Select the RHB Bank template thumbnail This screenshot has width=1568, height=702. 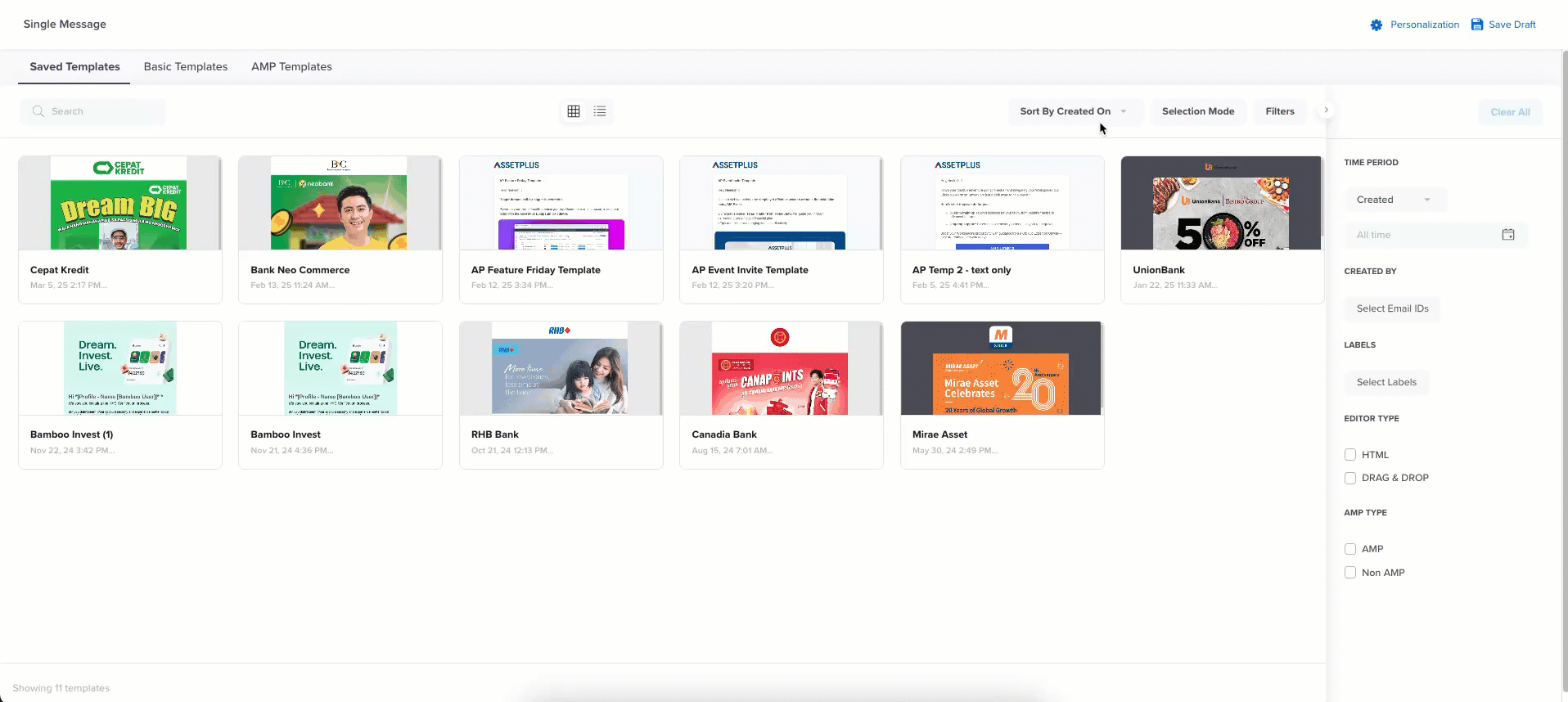(561, 368)
